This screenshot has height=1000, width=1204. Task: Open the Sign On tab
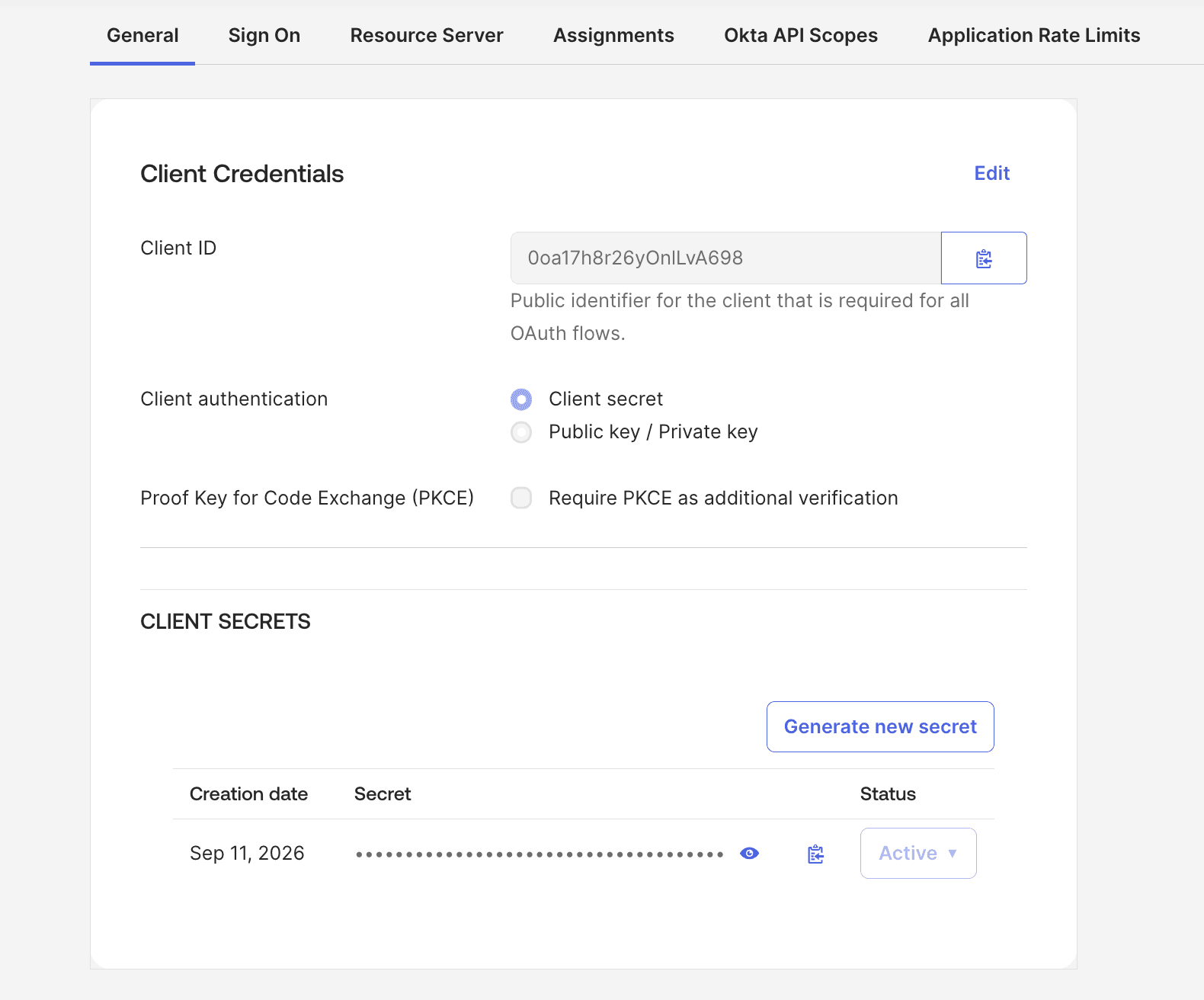pyautogui.click(x=264, y=35)
